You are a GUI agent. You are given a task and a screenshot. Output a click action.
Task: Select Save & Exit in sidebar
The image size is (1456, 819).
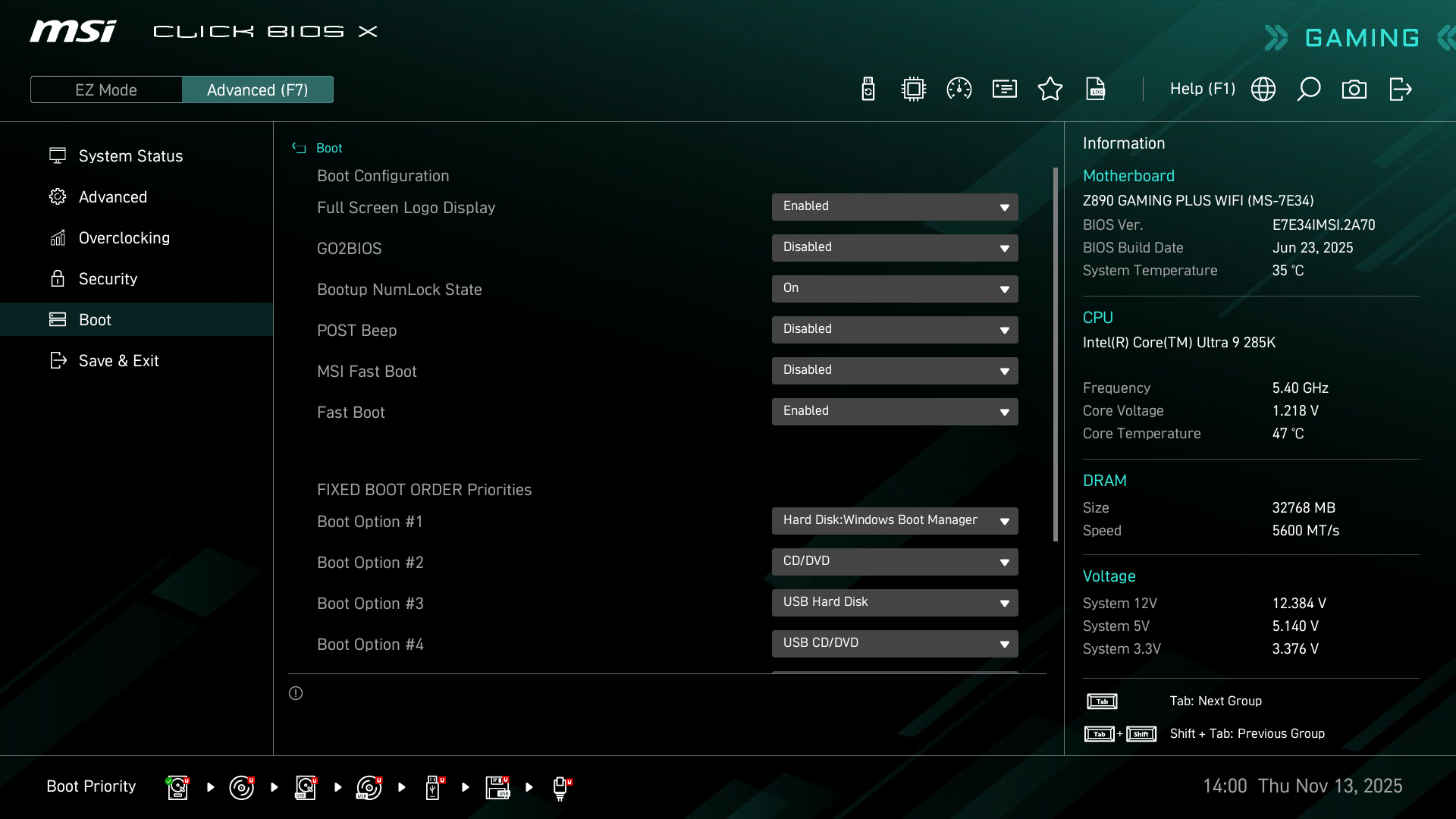[119, 361]
